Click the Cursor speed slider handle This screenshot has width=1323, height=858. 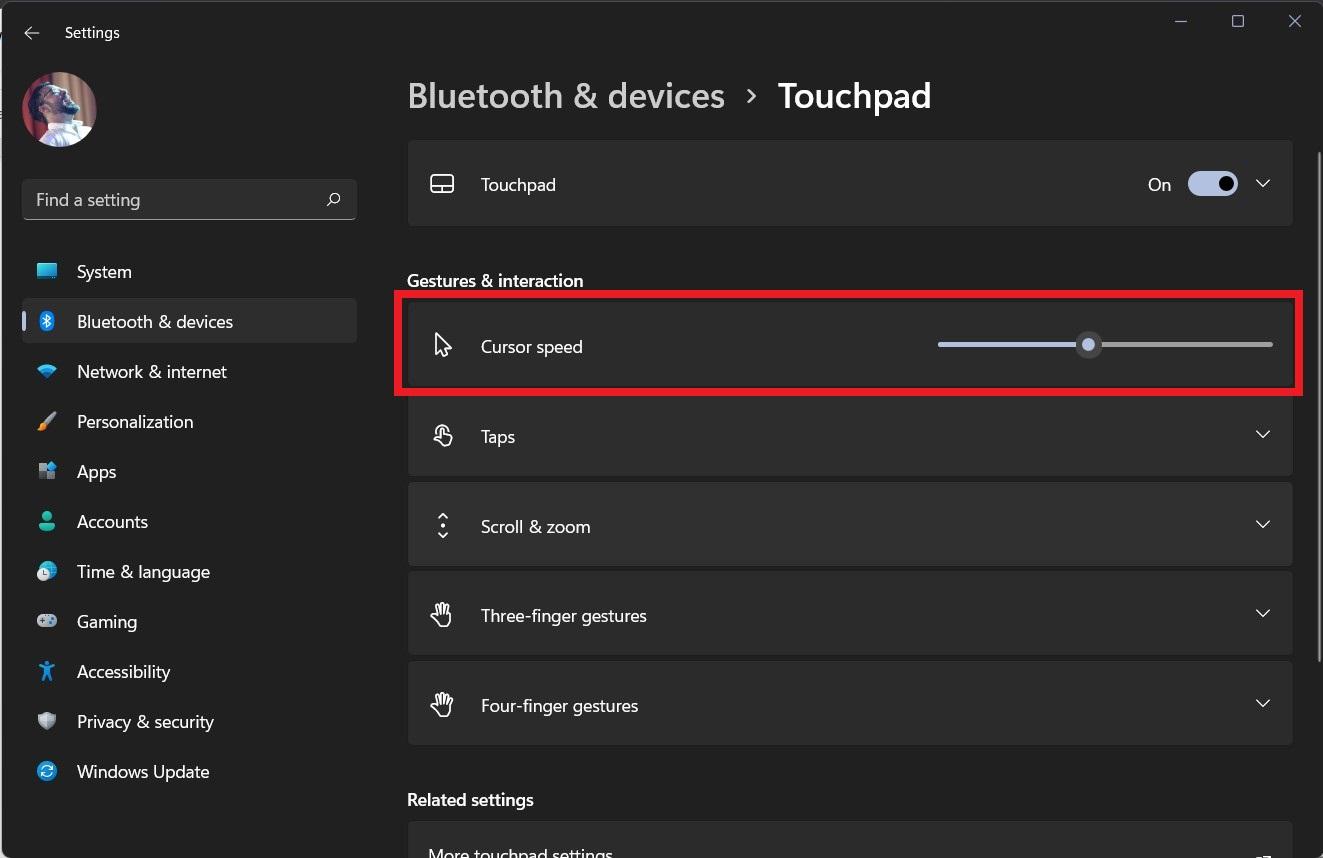coord(1088,345)
